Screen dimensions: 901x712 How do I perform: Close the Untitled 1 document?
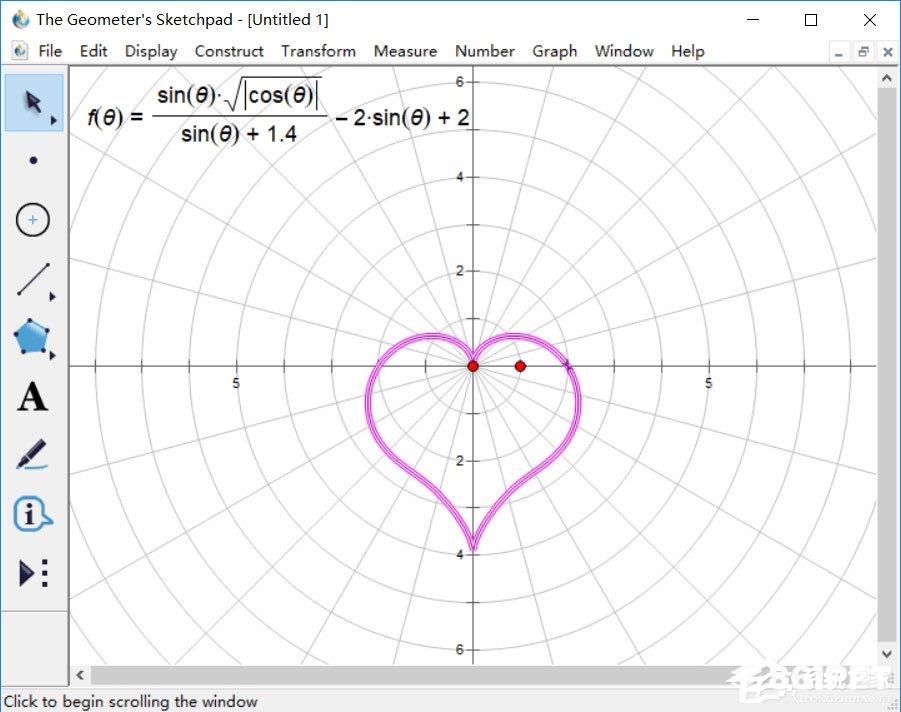coord(888,52)
